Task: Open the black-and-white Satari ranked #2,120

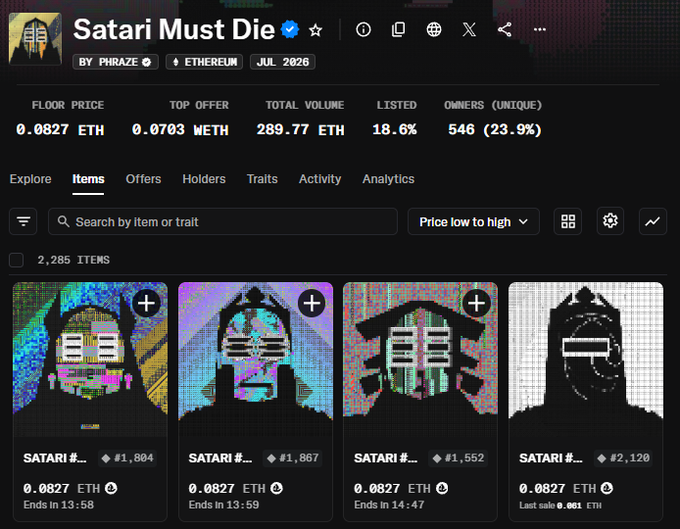Action: 585,360
